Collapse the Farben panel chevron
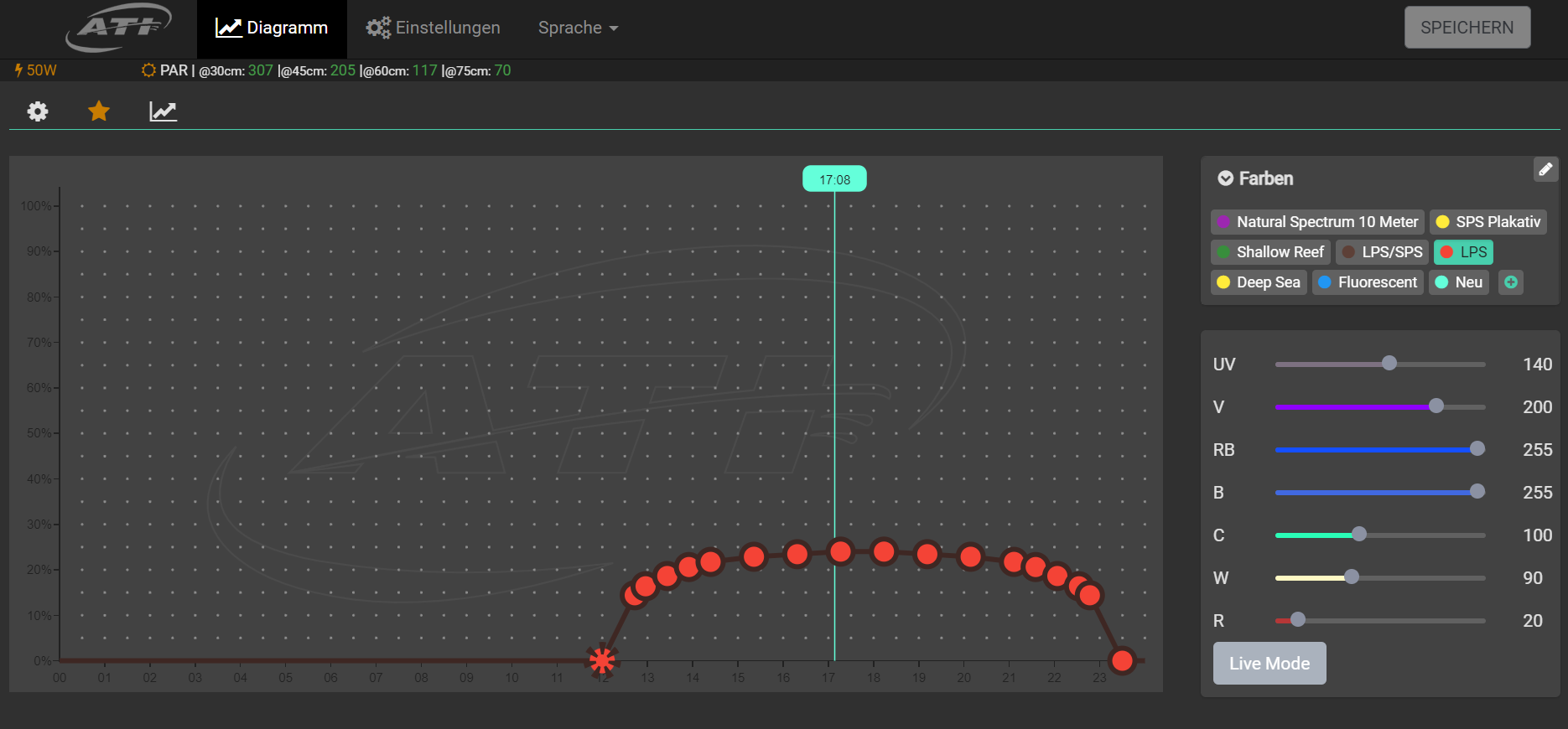This screenshot has width=1568, height=729. pos(1225,178)
